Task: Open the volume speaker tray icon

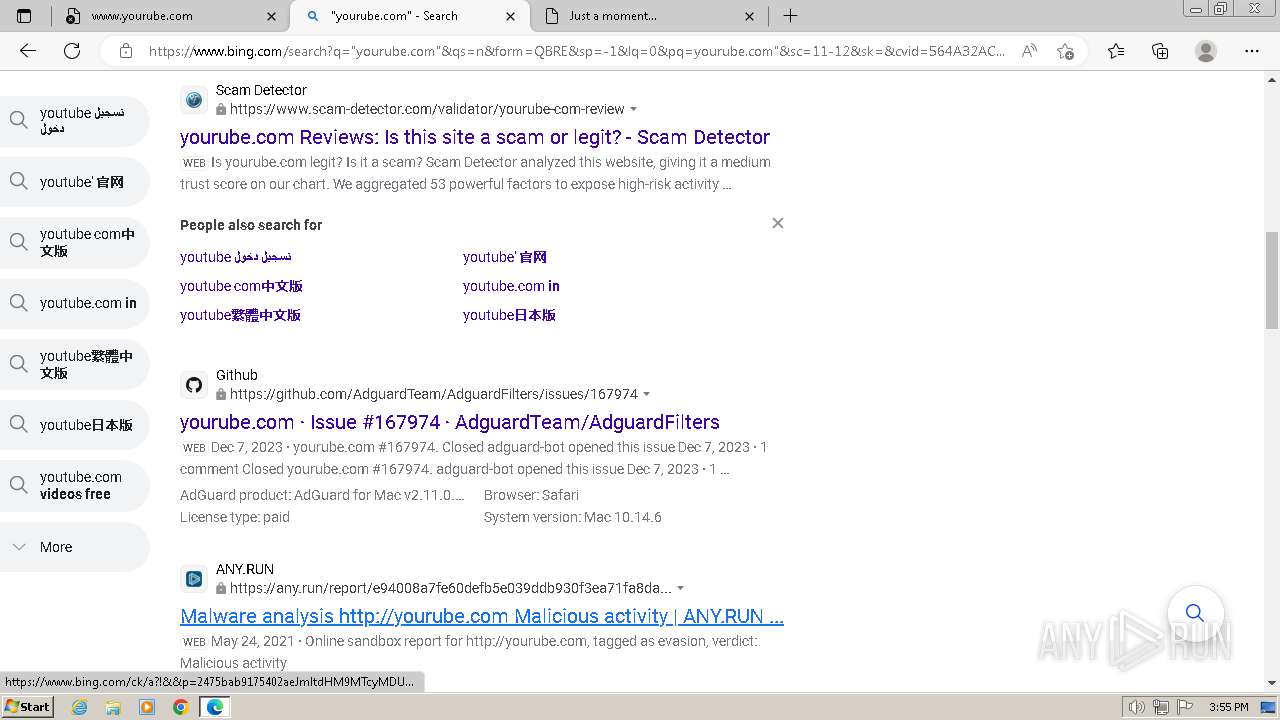Action: tap(1137, 707)
